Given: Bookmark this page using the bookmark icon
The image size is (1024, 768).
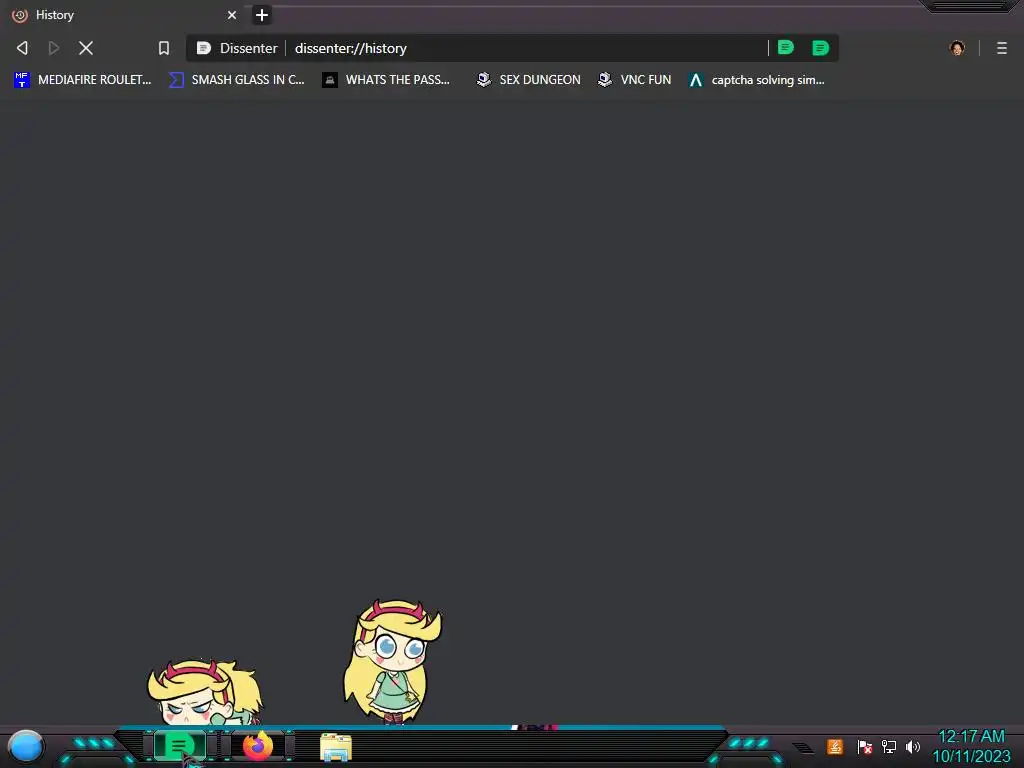Looking at the screenshot, I should click(x=164, y=48).
